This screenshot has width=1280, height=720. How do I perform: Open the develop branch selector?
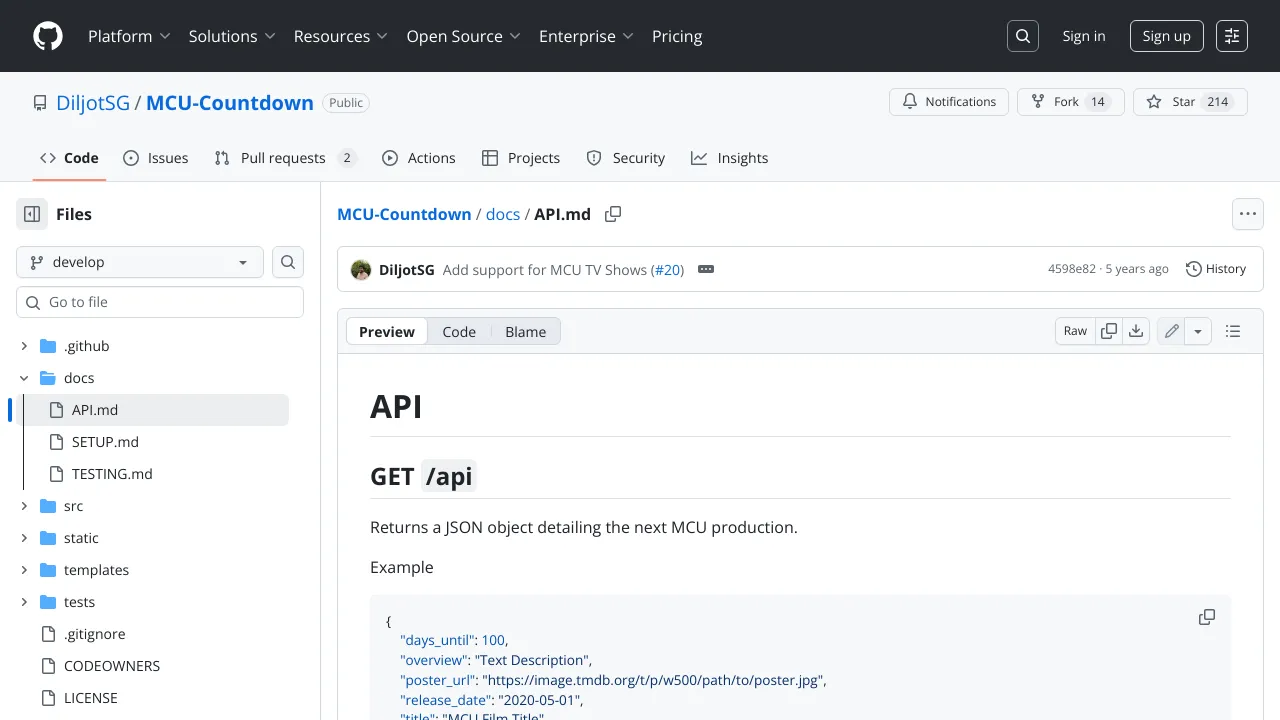click(140, 262)
